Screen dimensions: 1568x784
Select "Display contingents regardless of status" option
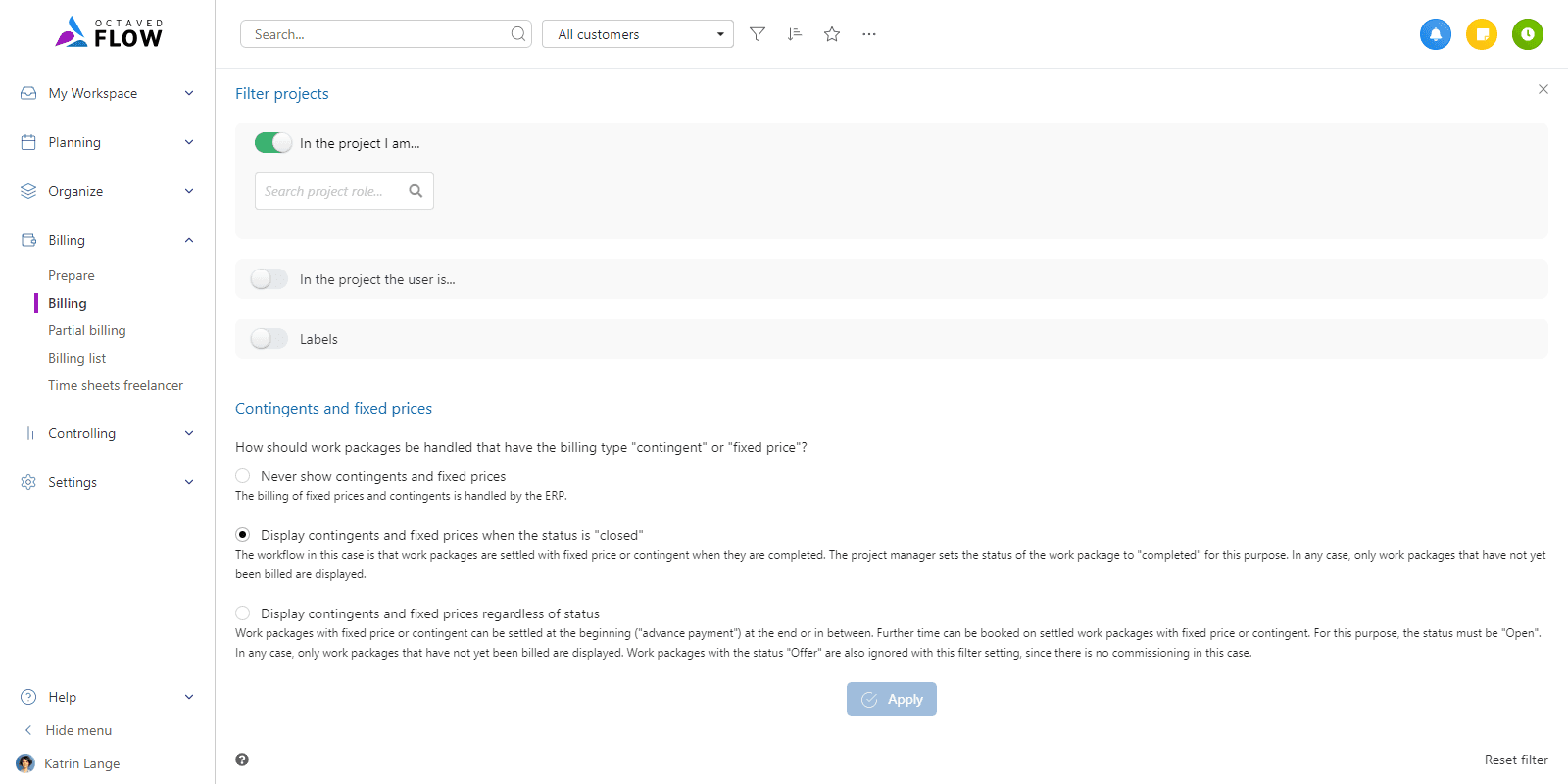[x=243, y=613]
